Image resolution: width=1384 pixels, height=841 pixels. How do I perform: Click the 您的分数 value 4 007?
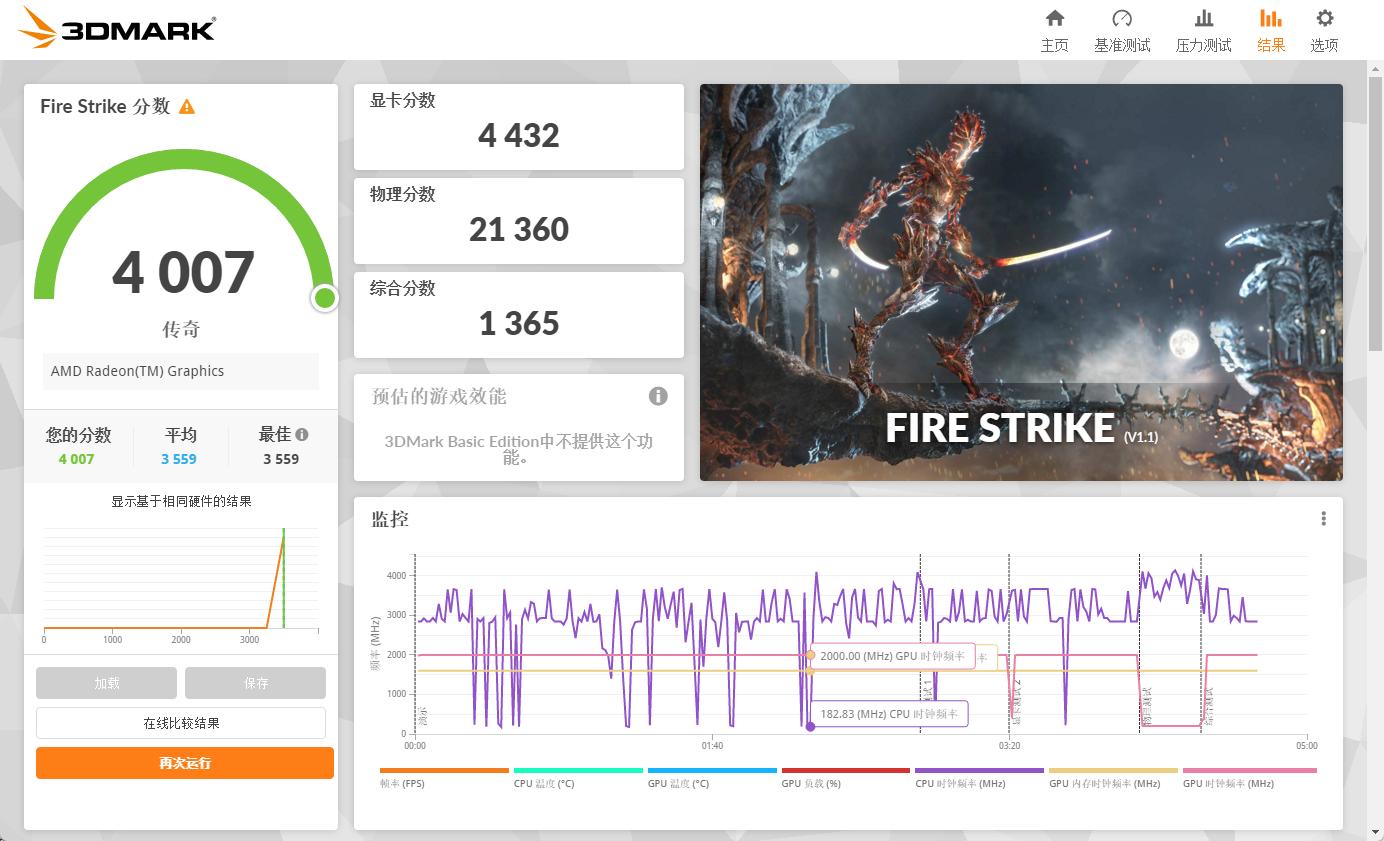click(x=76, y=459)
